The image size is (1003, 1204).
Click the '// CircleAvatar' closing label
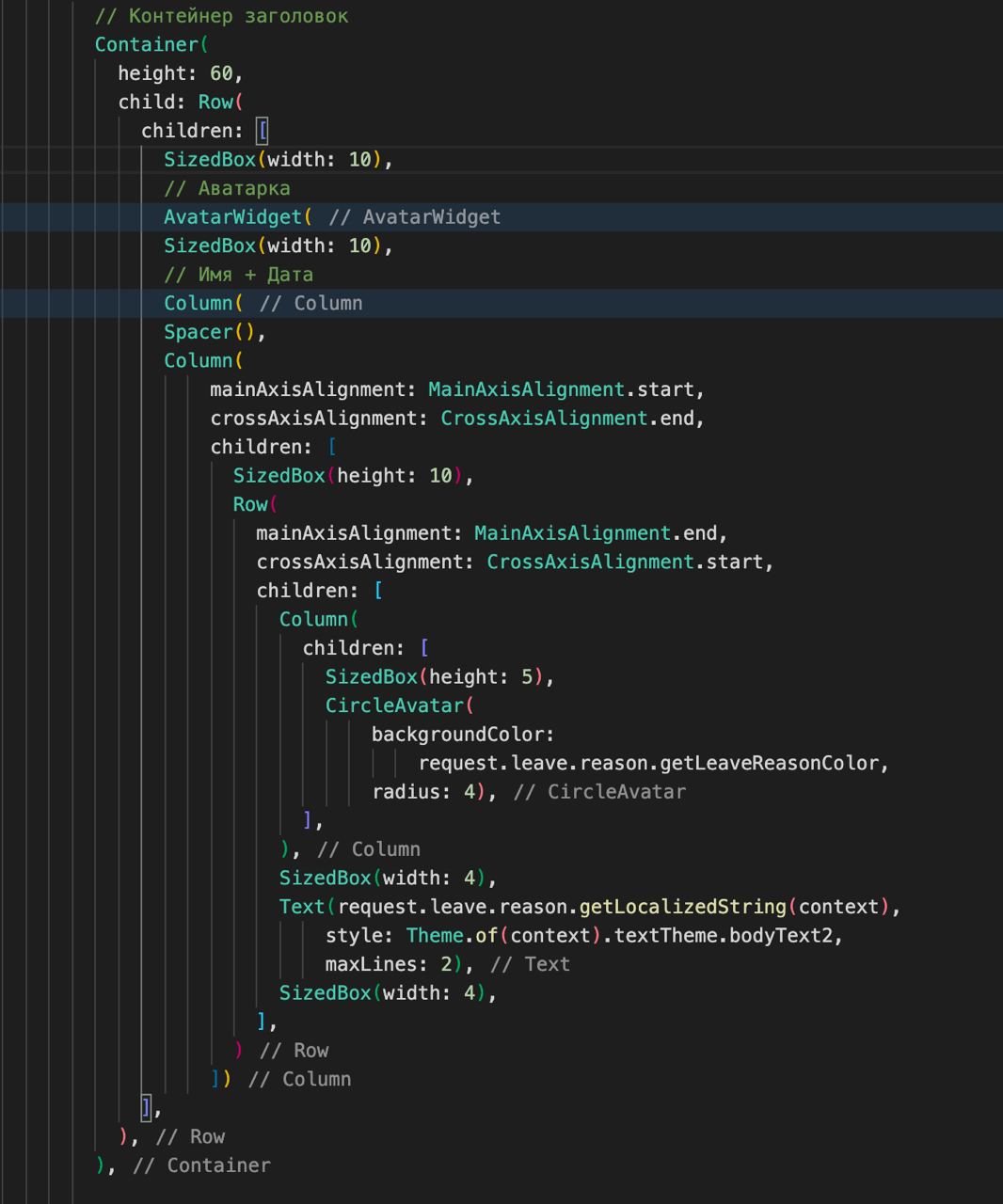(599, 792)
